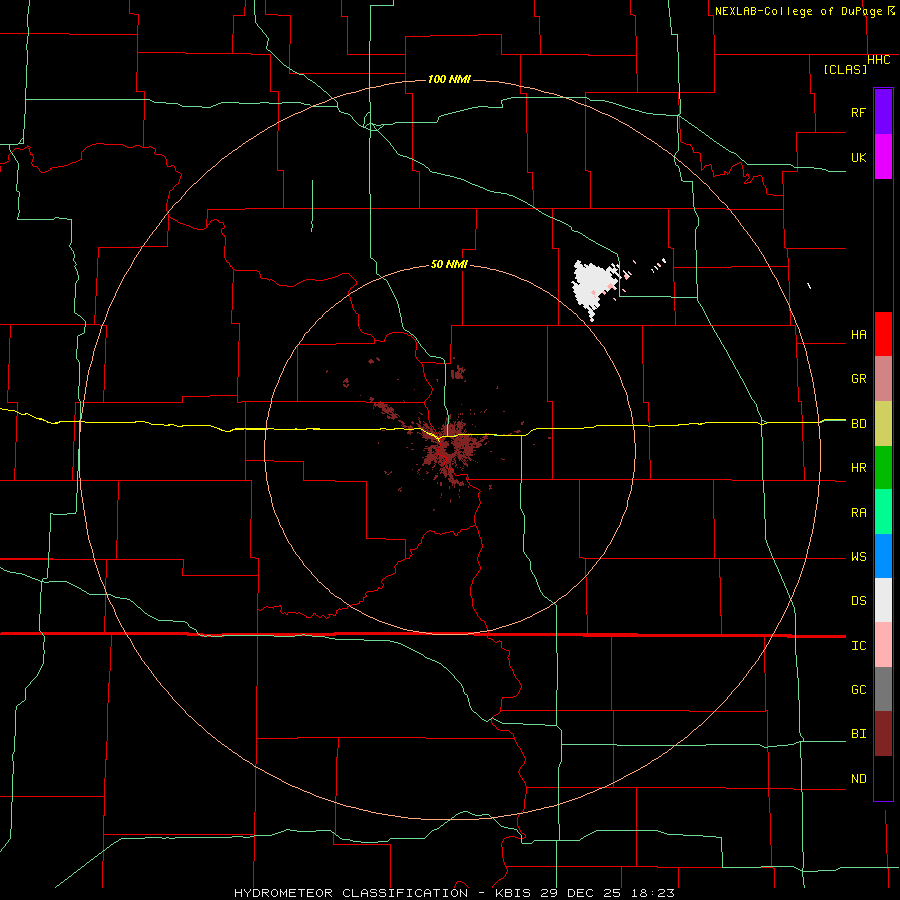
Task: Click the 'DS' legend label
Action: click(858, 601)
